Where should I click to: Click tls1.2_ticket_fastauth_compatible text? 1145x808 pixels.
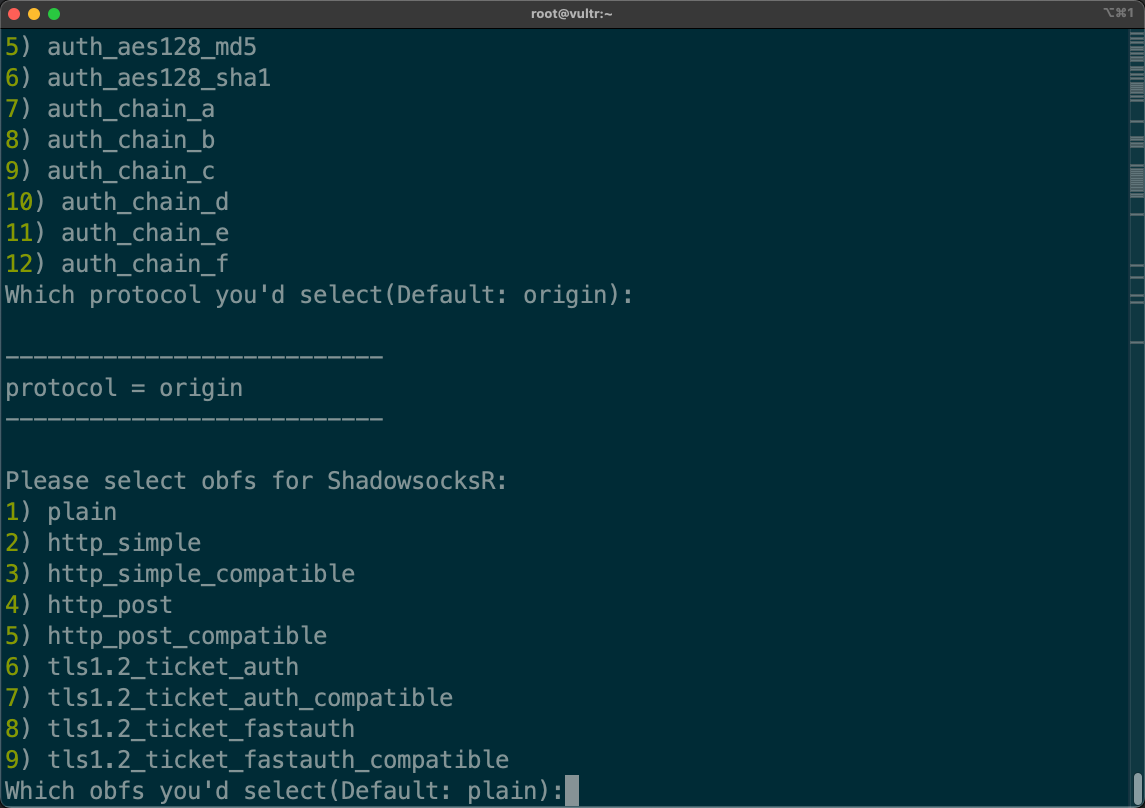coord(278,760)
